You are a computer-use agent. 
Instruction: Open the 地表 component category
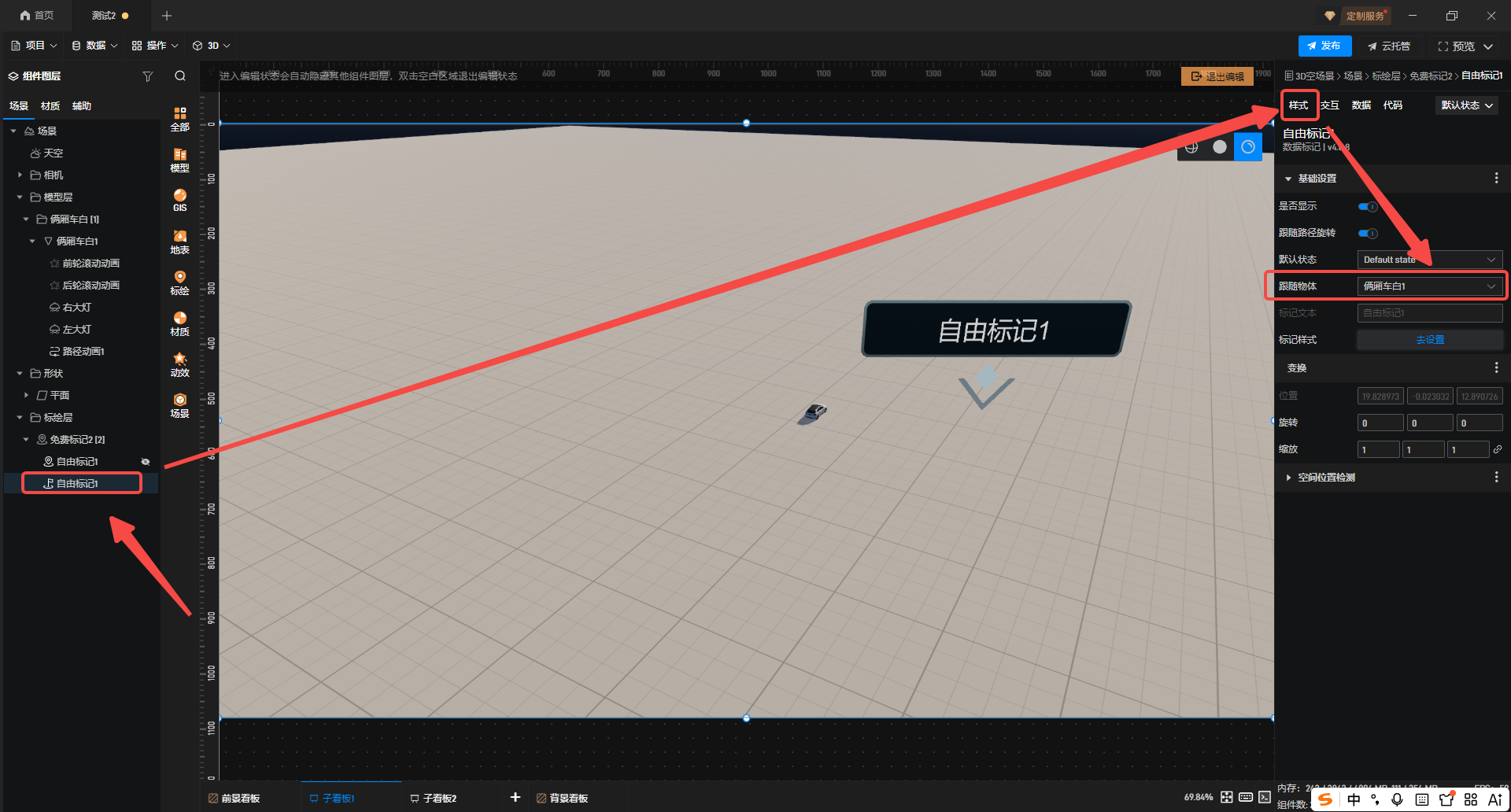179,242
